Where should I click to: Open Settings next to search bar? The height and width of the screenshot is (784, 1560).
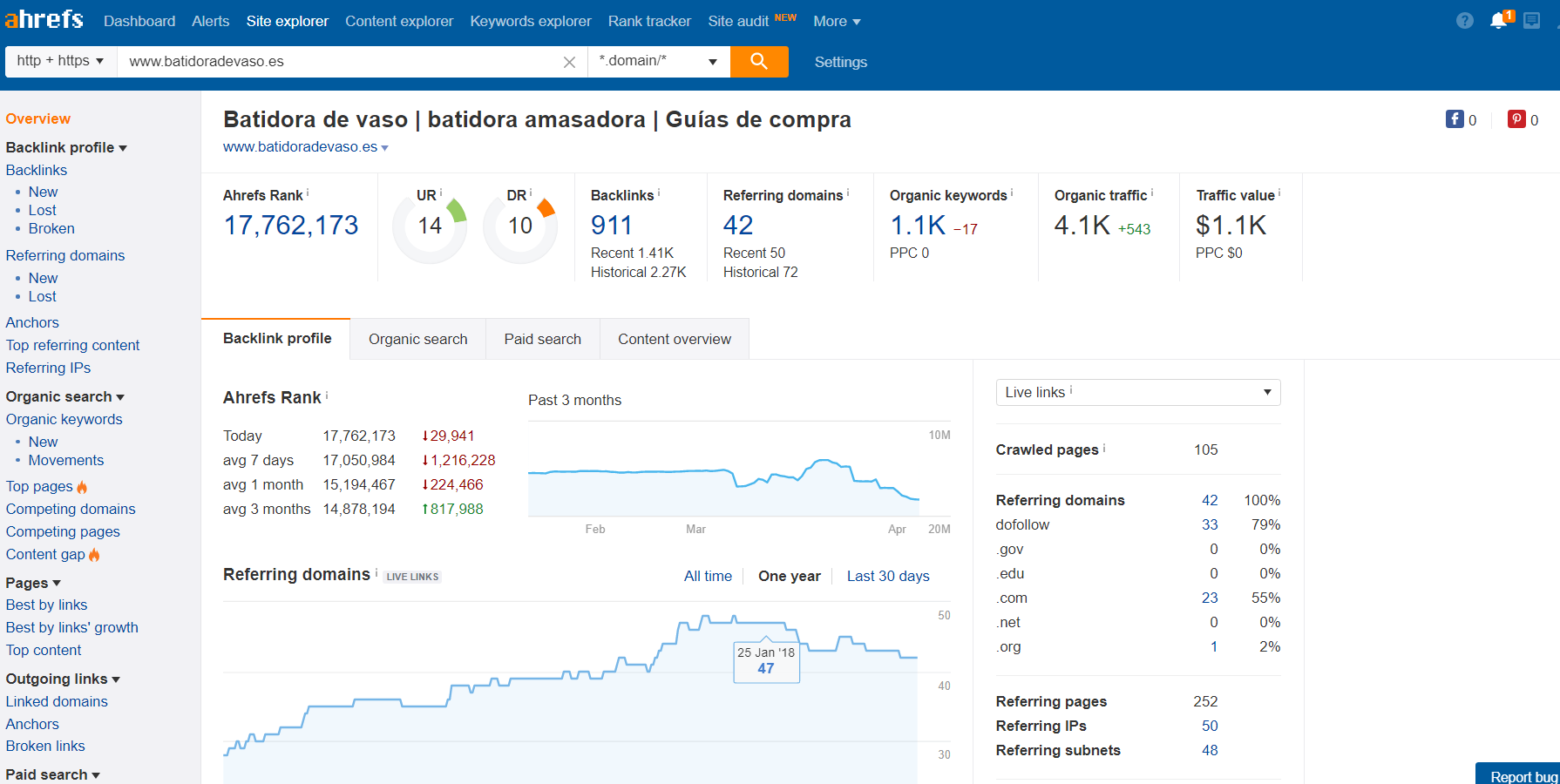(841, 62)
